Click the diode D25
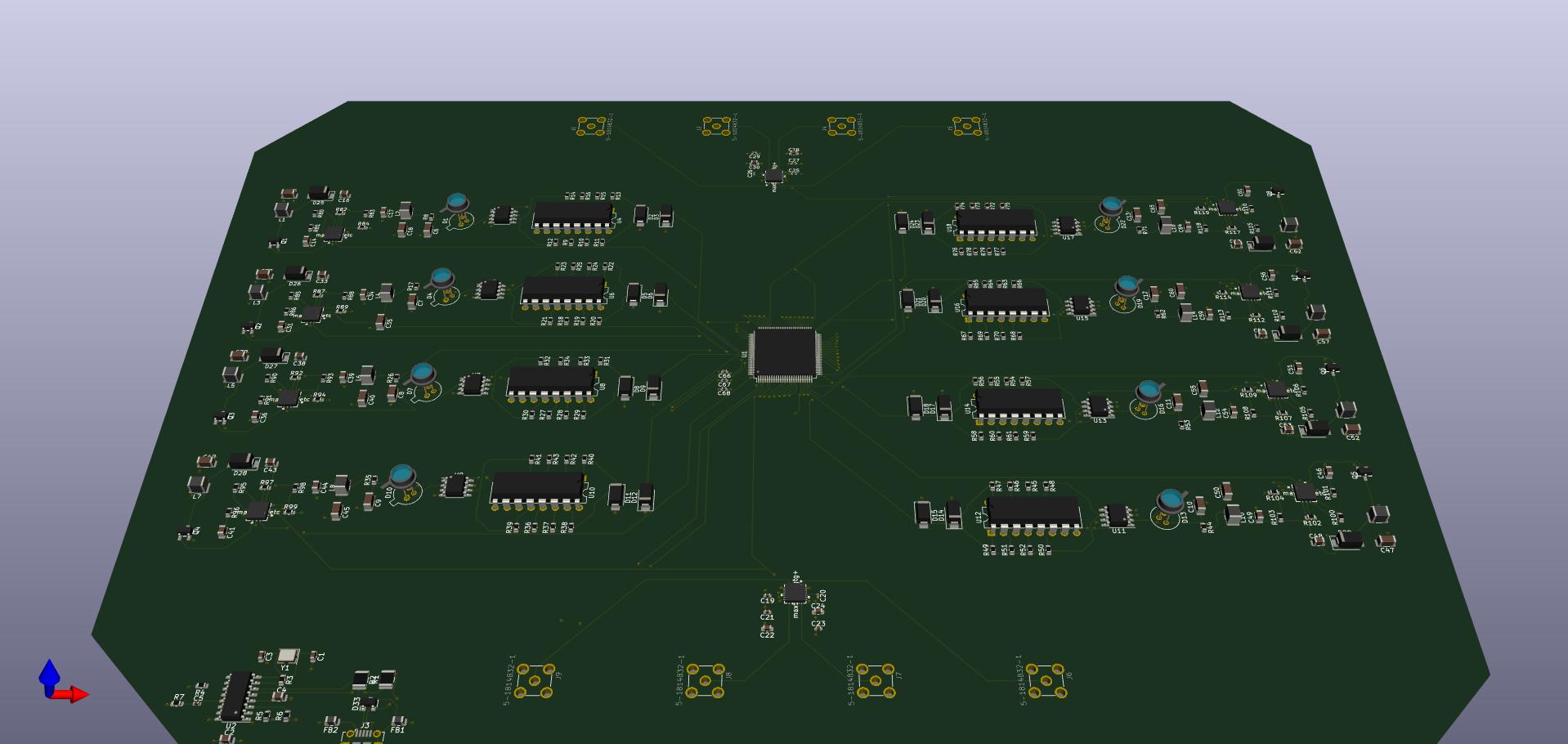This screenshot has height=744, width=1568. [320, 194]
